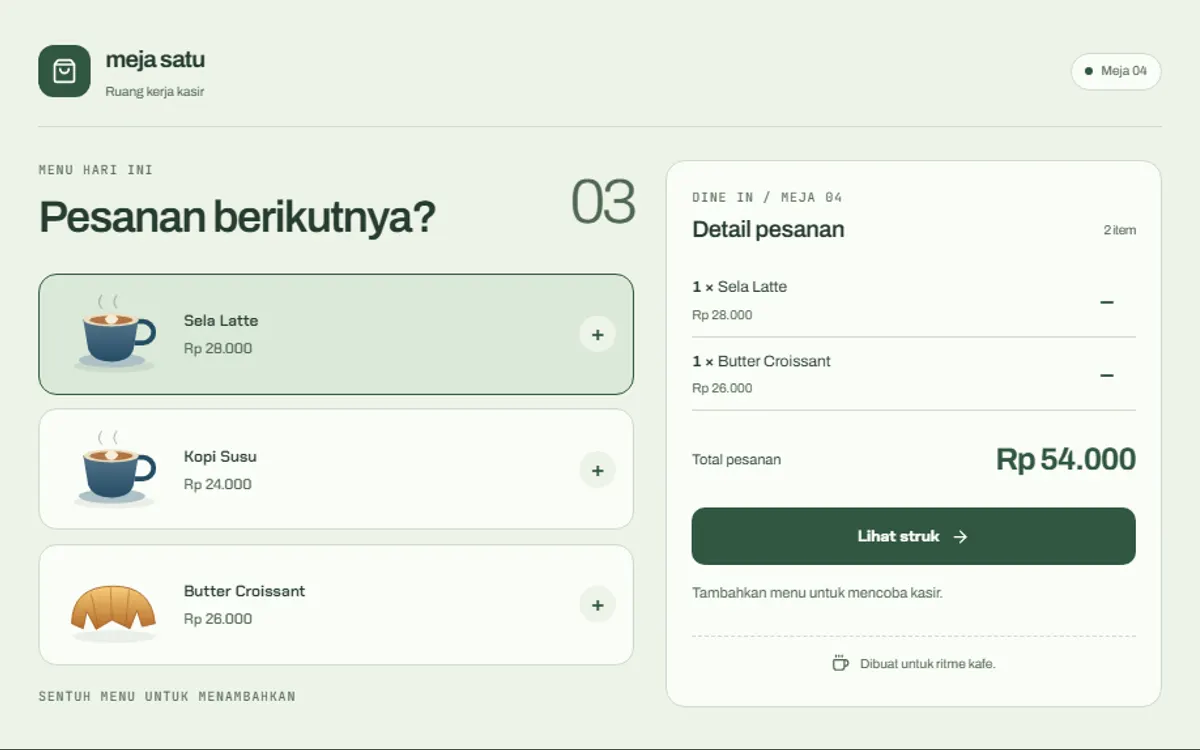Click the 'Dibuat untuk ritme kafe.' footer text

(x=928, y=664)
